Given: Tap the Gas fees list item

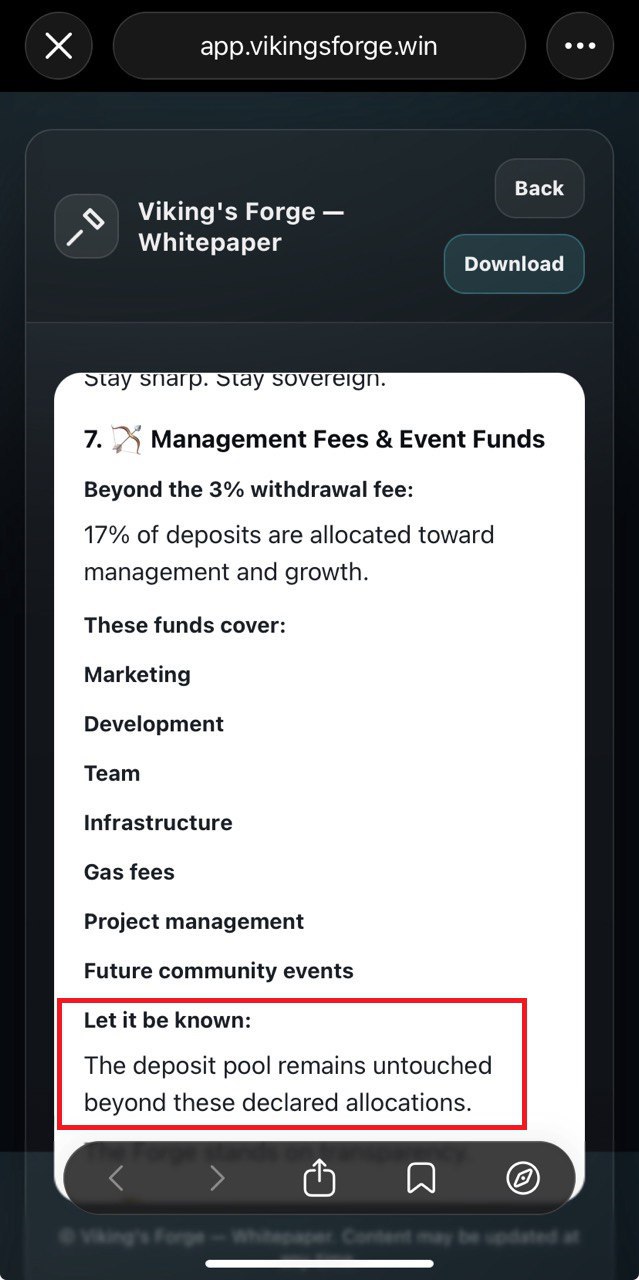Looking at the screenshot, I should tap(129, 872).
